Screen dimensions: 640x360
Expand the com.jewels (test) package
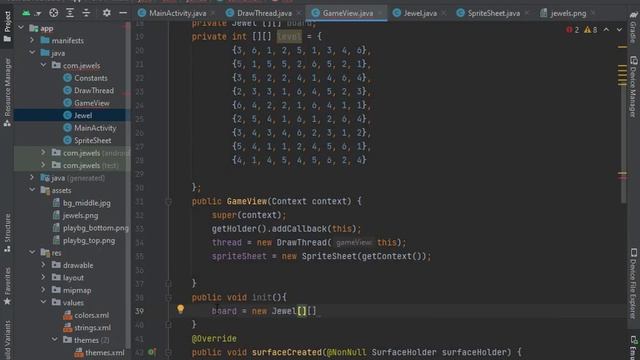43,165
